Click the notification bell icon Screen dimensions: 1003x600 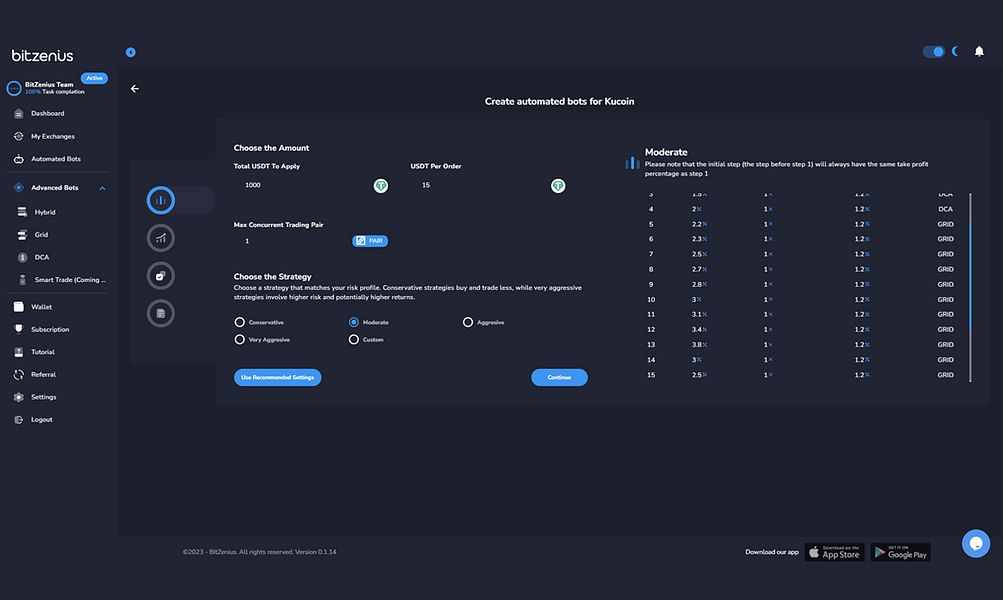(979, 51)
